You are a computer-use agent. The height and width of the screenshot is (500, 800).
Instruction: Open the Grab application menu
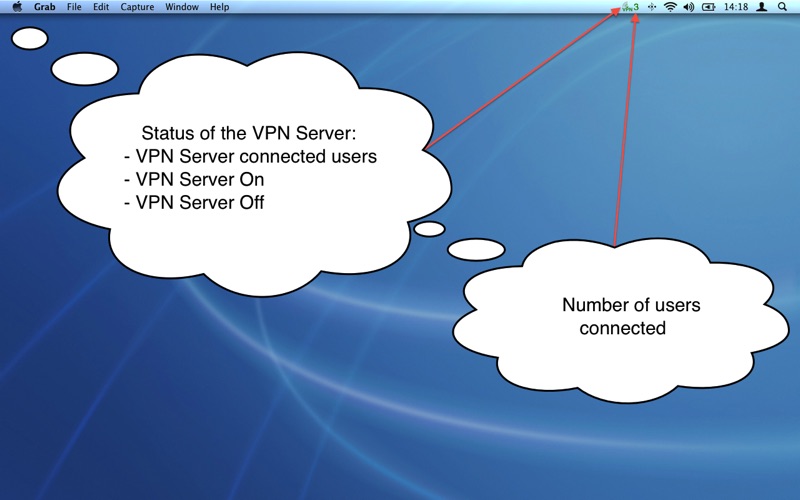click(44, 7)
